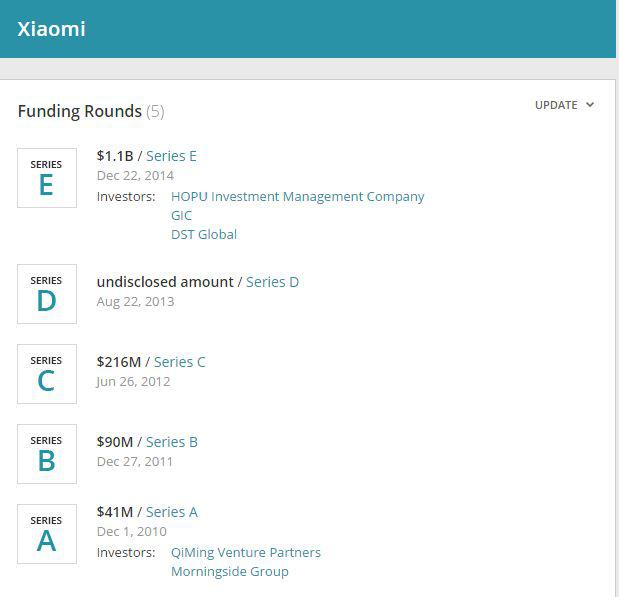The image size is (619, 597).
Task: Visit HOPU Investment Management Company page
Action: (x=297, y=197)
